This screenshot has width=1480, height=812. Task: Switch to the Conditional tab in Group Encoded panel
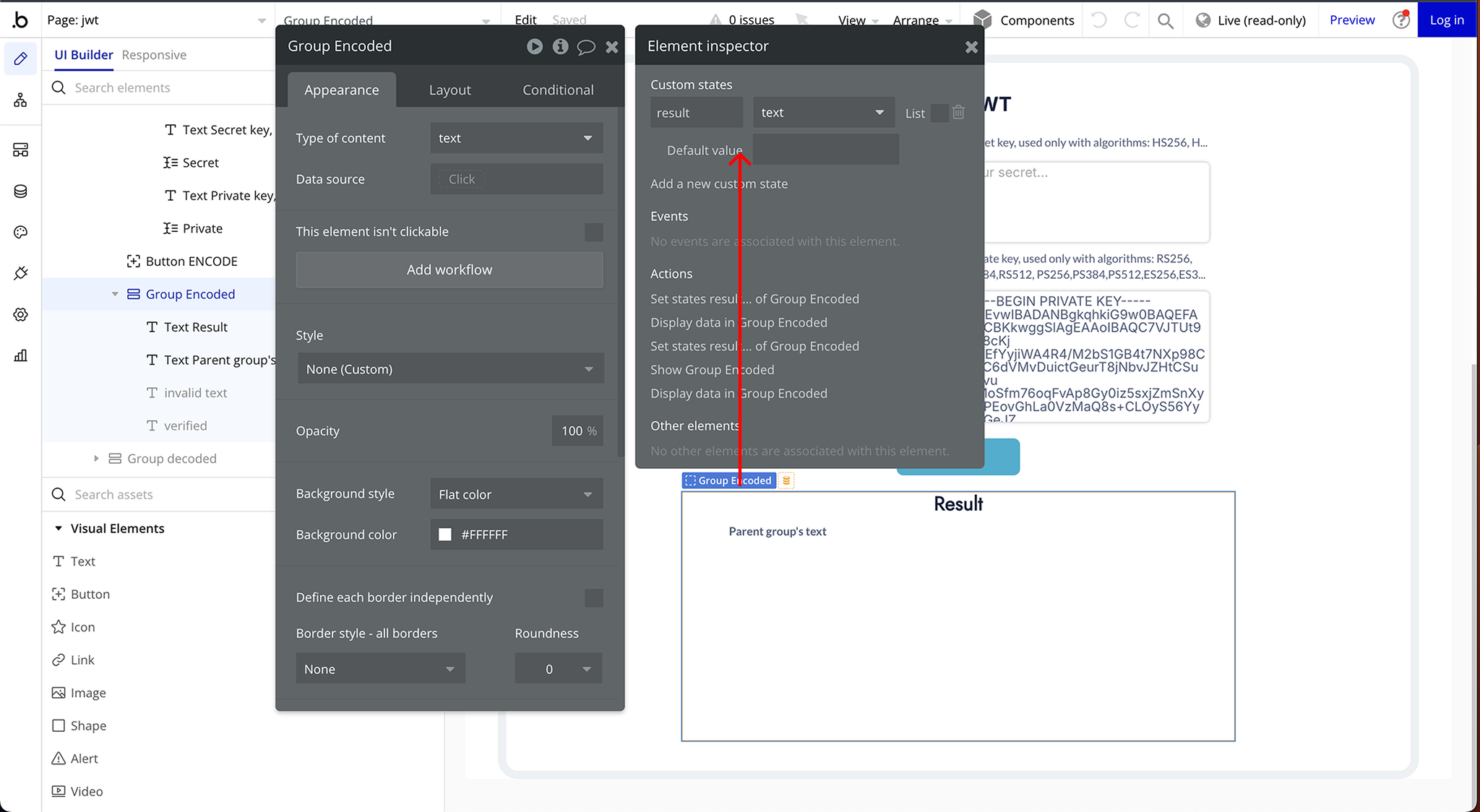557,89
